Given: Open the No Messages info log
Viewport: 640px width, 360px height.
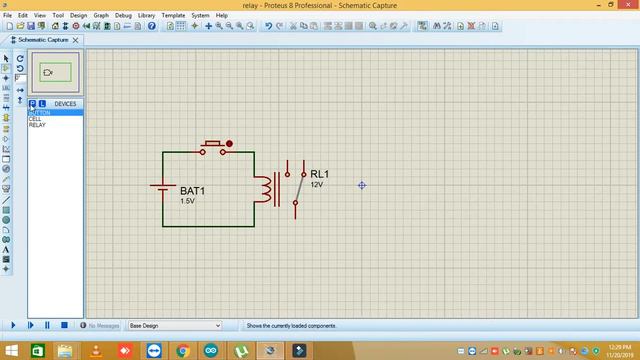Looking at the screenshot, I should click(100, 326).
